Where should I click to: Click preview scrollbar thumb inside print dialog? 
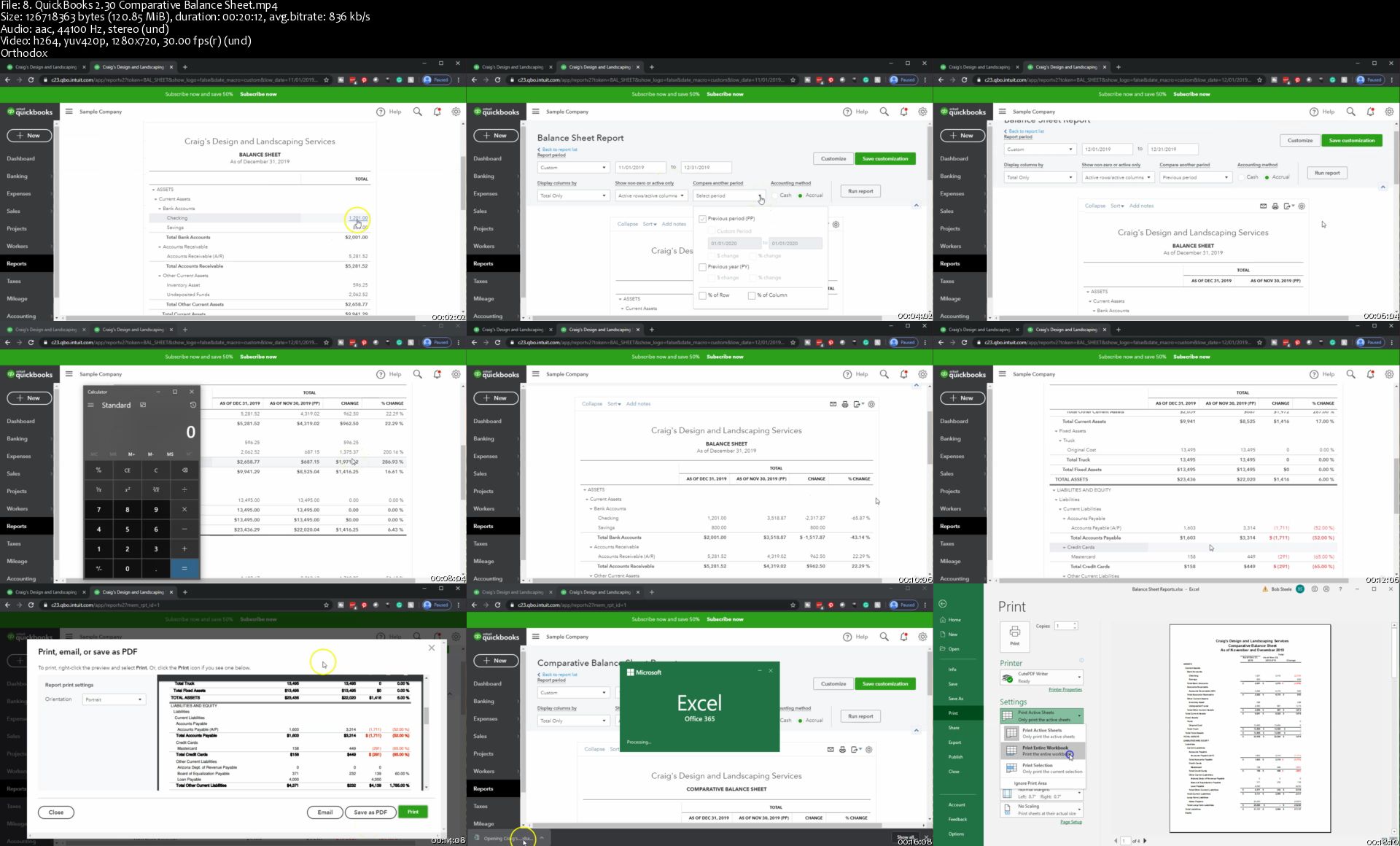427,715
